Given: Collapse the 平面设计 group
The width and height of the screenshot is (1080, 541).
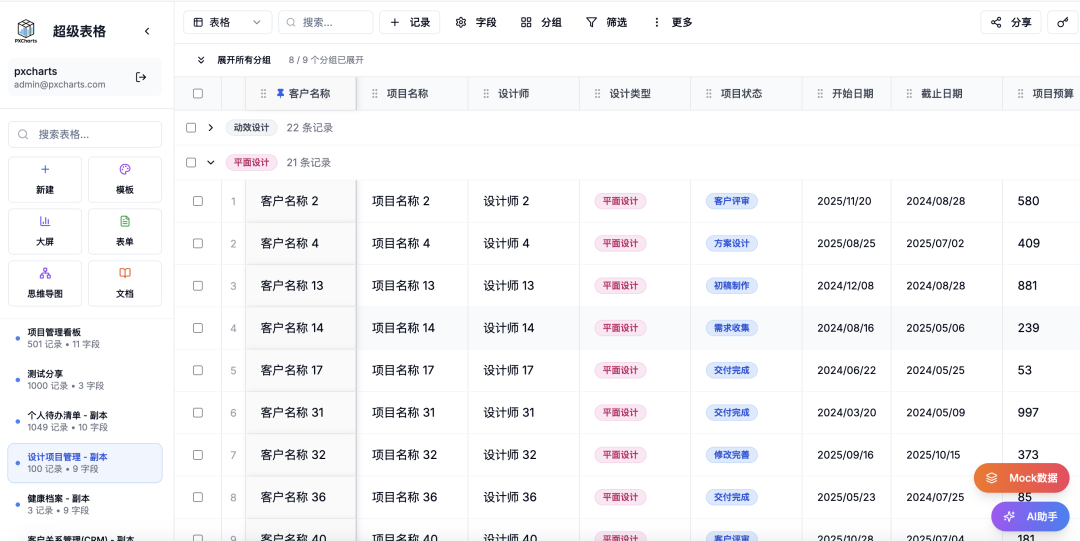Looking at the screenshot, I should pyautogui.click(x=211, y=163).
